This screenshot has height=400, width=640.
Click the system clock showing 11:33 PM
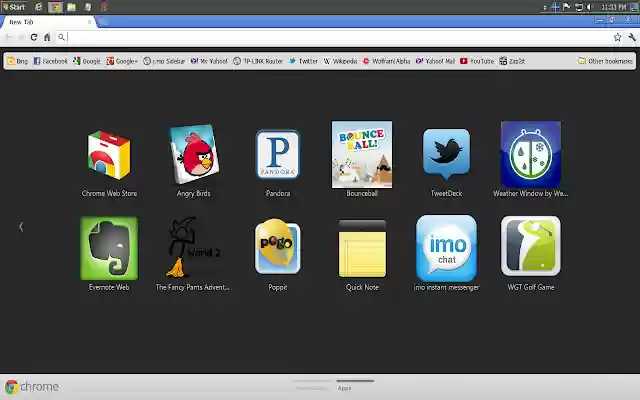(x=613, y=7)
